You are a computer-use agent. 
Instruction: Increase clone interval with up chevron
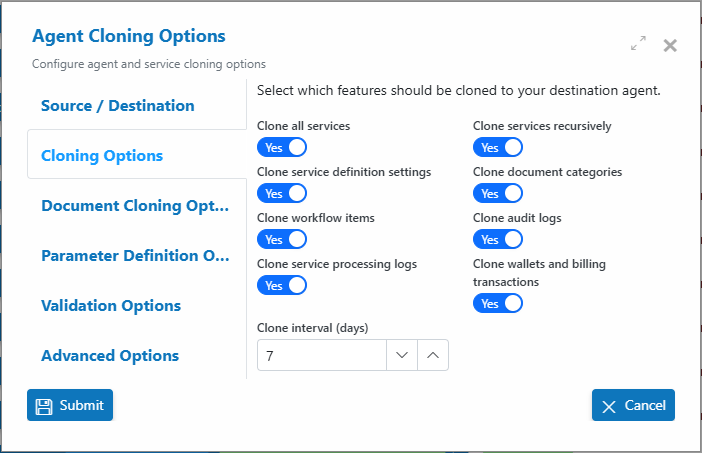[x=433, y=355]
